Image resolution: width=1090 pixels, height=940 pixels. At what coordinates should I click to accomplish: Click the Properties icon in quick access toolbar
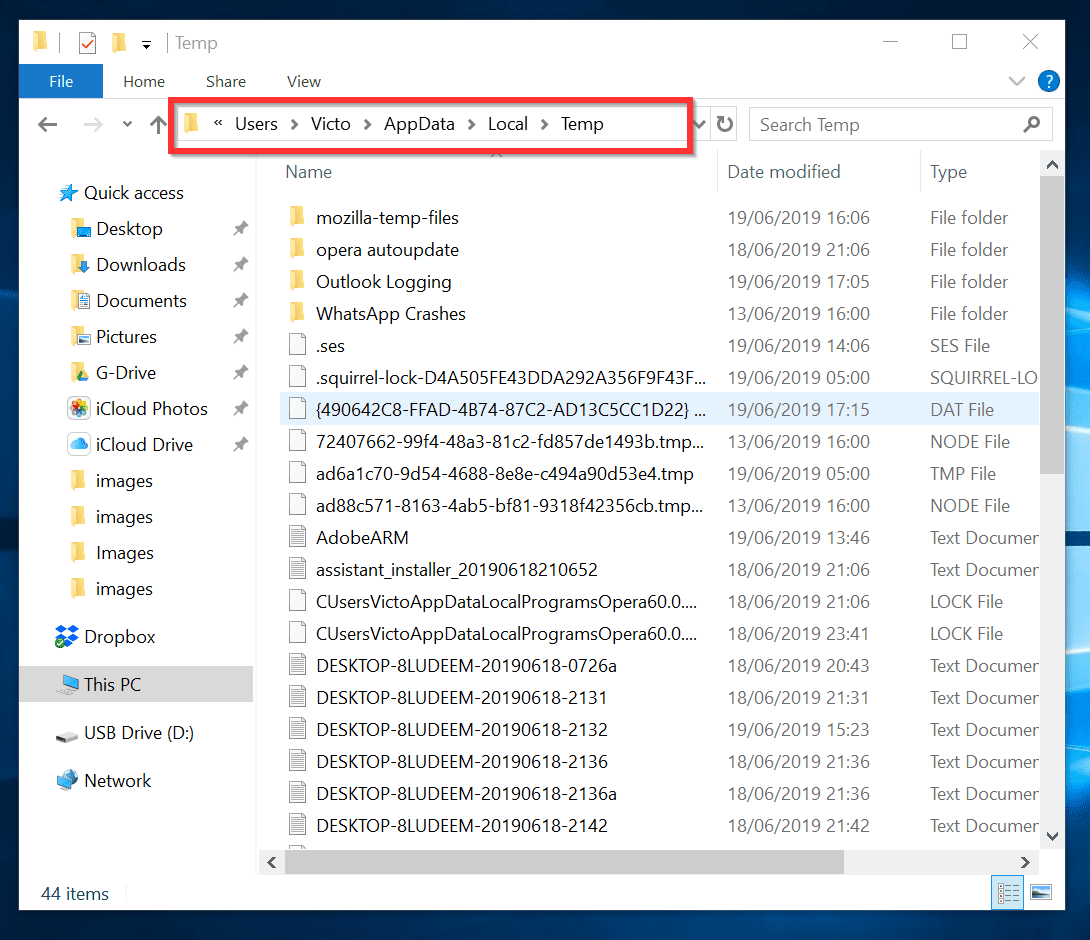pos(87,42)
